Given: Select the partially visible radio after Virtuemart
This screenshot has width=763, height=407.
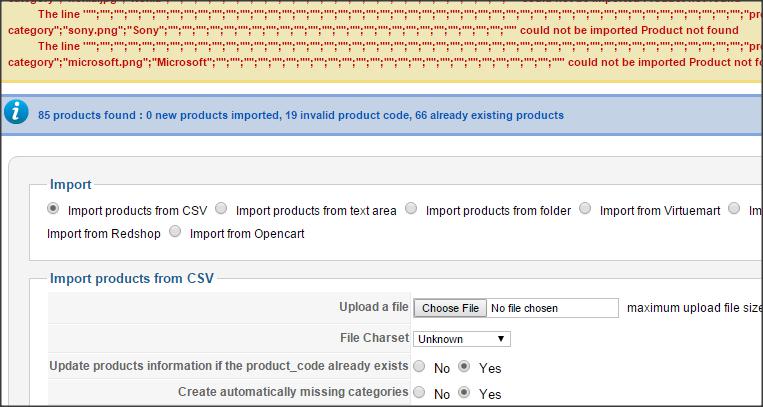Looking at the screenshot, I should (734, 209).
